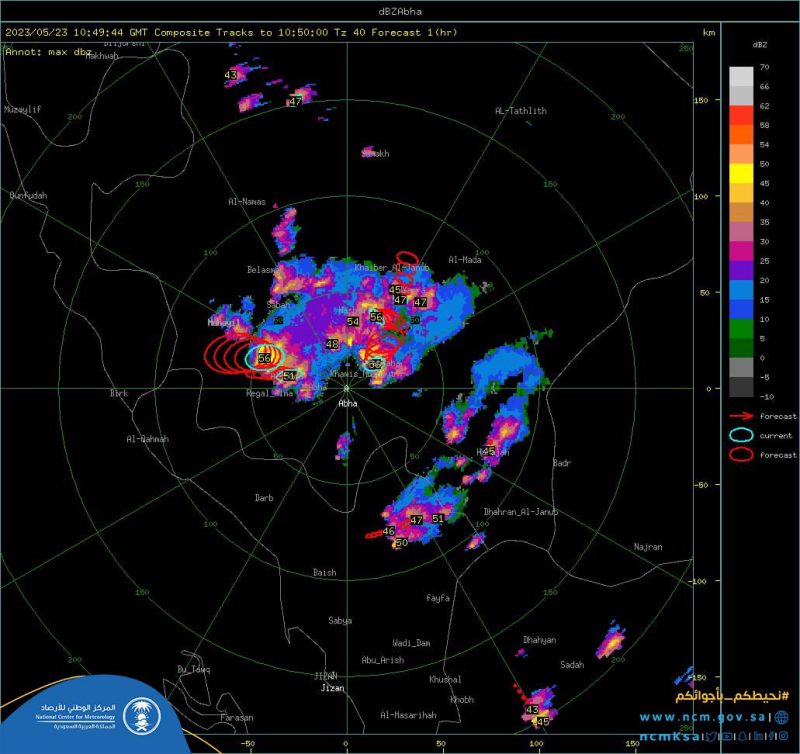Click the Bu_Tawq location label
The width and height of the screenshot is (800, 754).
click(x=193, y=669)
